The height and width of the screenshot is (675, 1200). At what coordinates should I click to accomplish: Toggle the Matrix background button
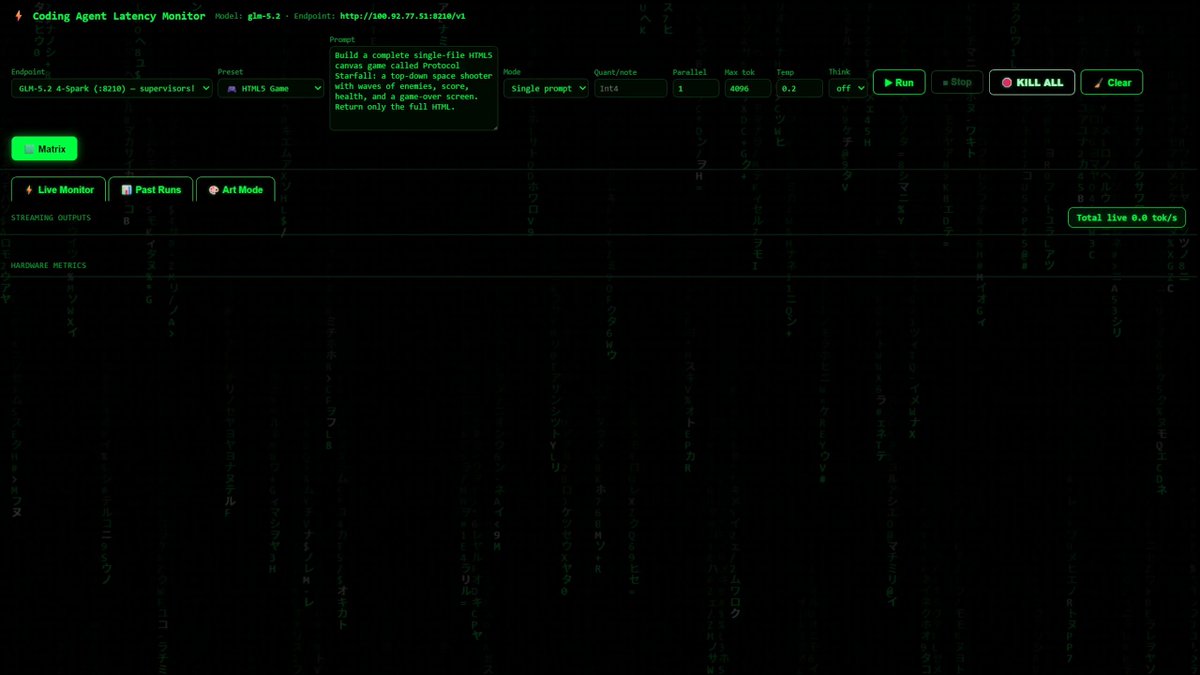(x=44, y=149)
